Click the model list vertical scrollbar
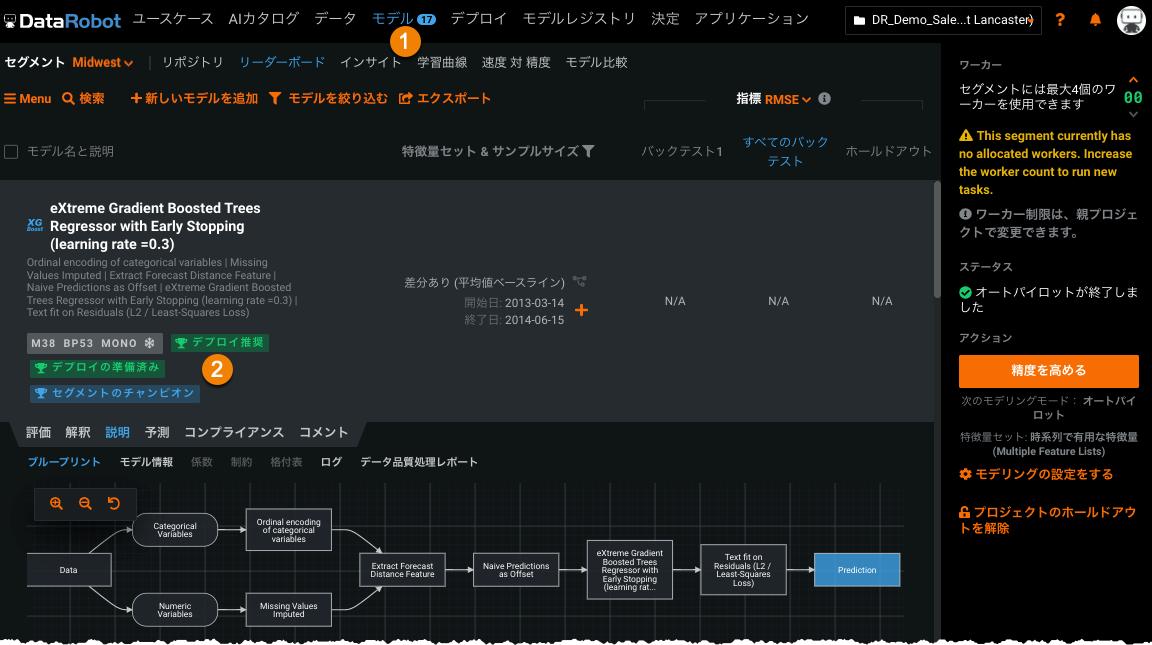 (x=936, y=300)
